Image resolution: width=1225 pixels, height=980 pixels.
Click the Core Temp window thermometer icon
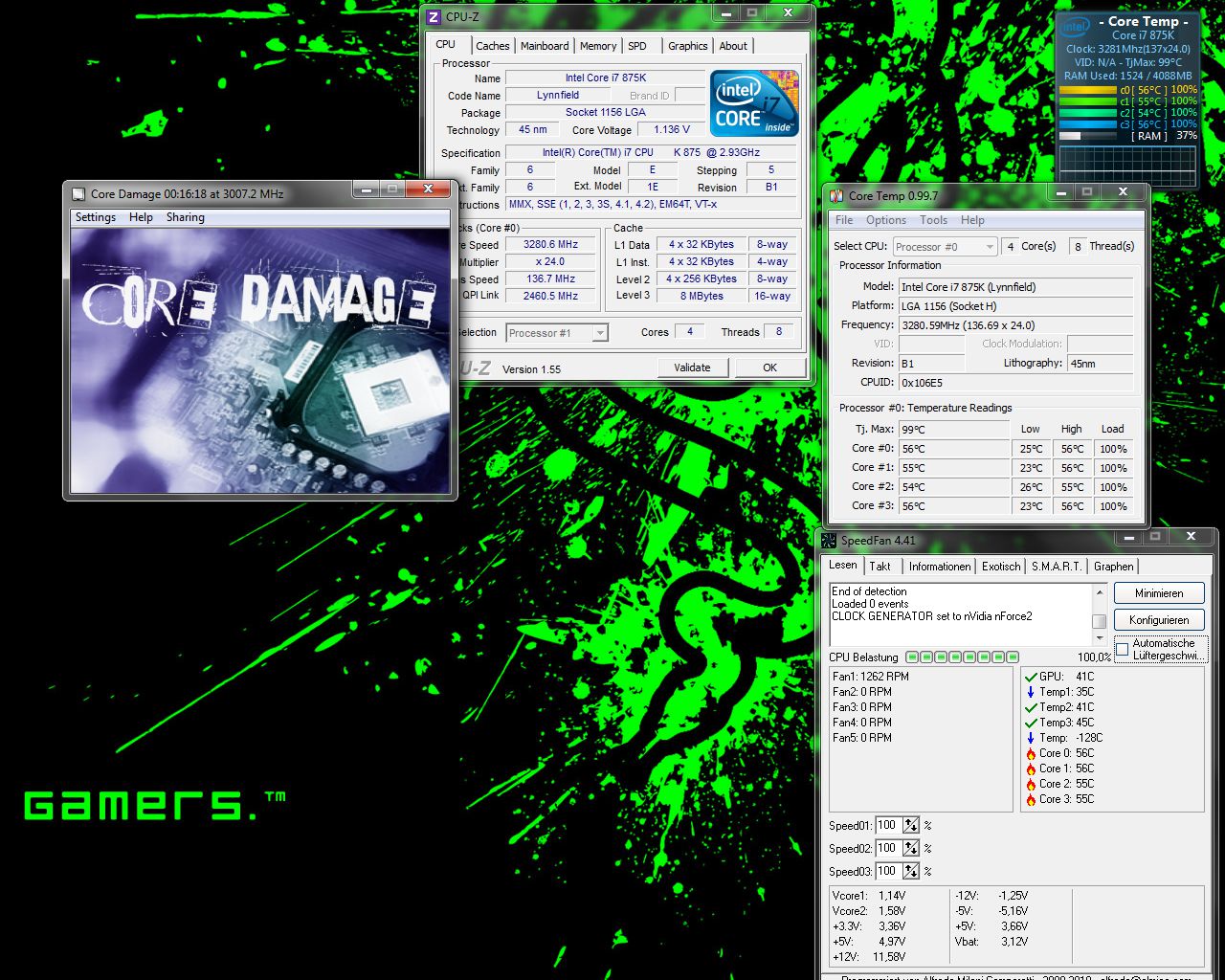[x=836, y=196]
